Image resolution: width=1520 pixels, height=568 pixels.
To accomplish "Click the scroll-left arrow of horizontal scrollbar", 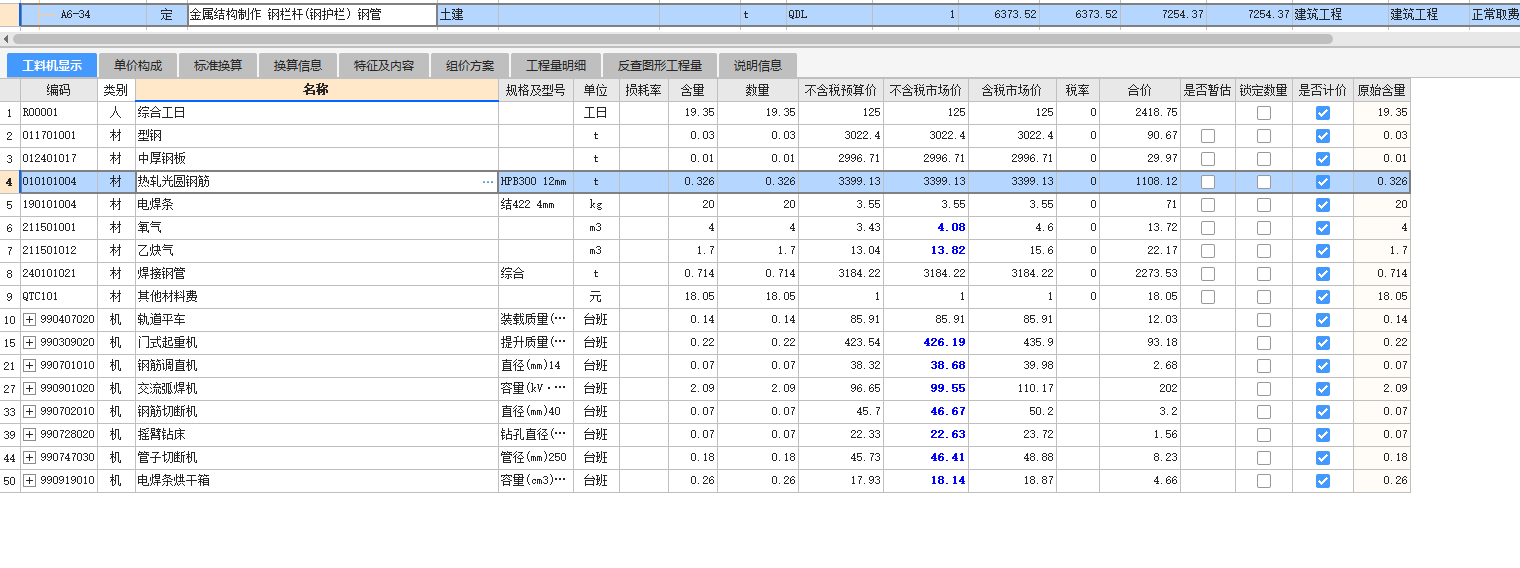I will [x=6, y=39].
